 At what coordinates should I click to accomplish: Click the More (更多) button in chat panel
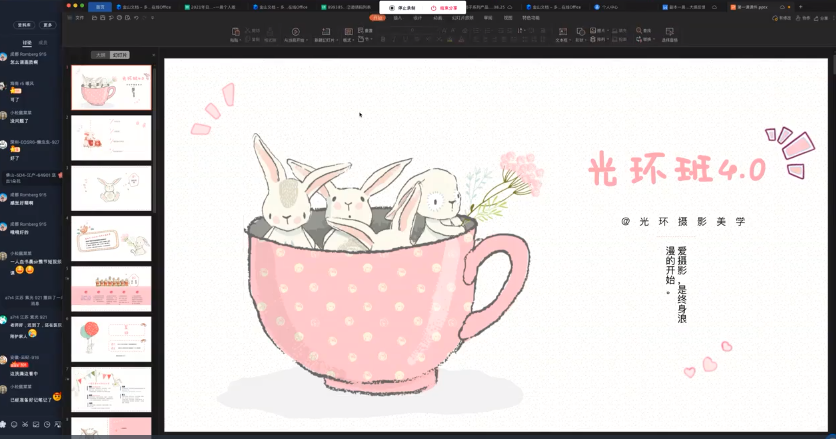coord(47,25)
